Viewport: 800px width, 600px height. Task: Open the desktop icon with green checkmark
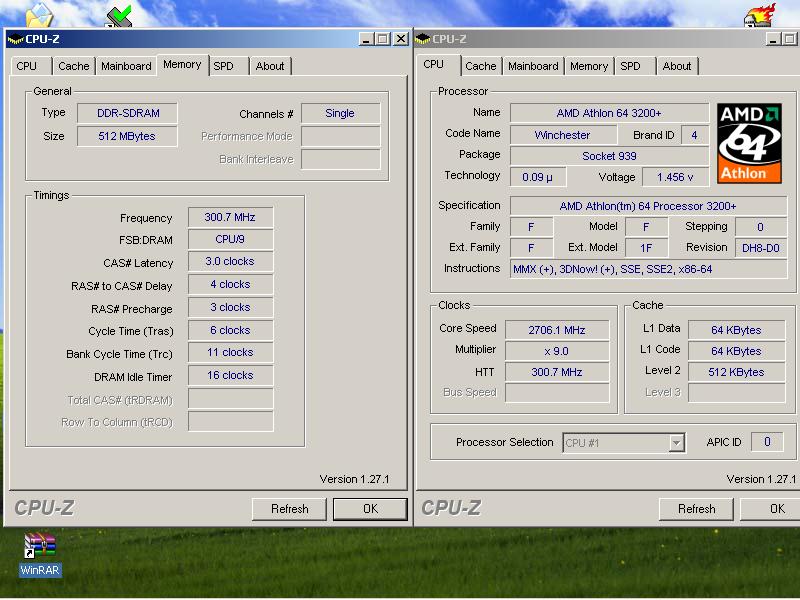coord(119,16)
